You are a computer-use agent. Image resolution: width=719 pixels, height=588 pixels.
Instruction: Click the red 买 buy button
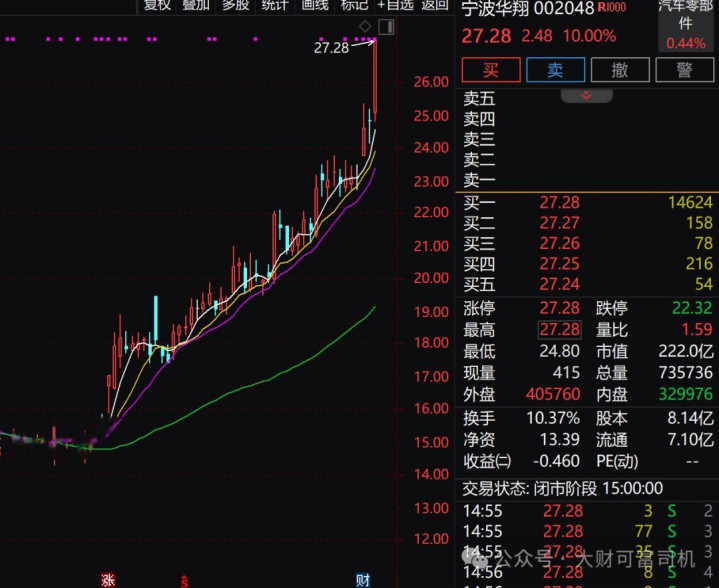[491, 70]
